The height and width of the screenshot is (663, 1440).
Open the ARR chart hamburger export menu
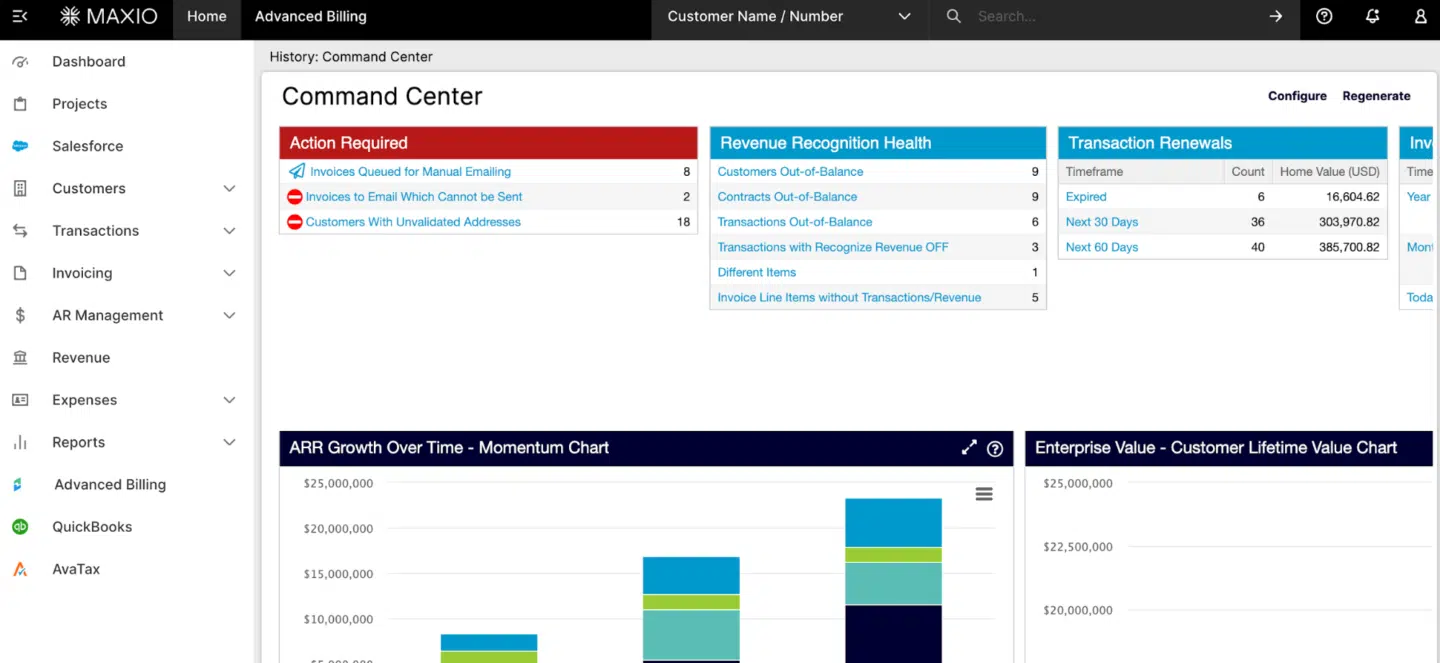tap(984, 494)
